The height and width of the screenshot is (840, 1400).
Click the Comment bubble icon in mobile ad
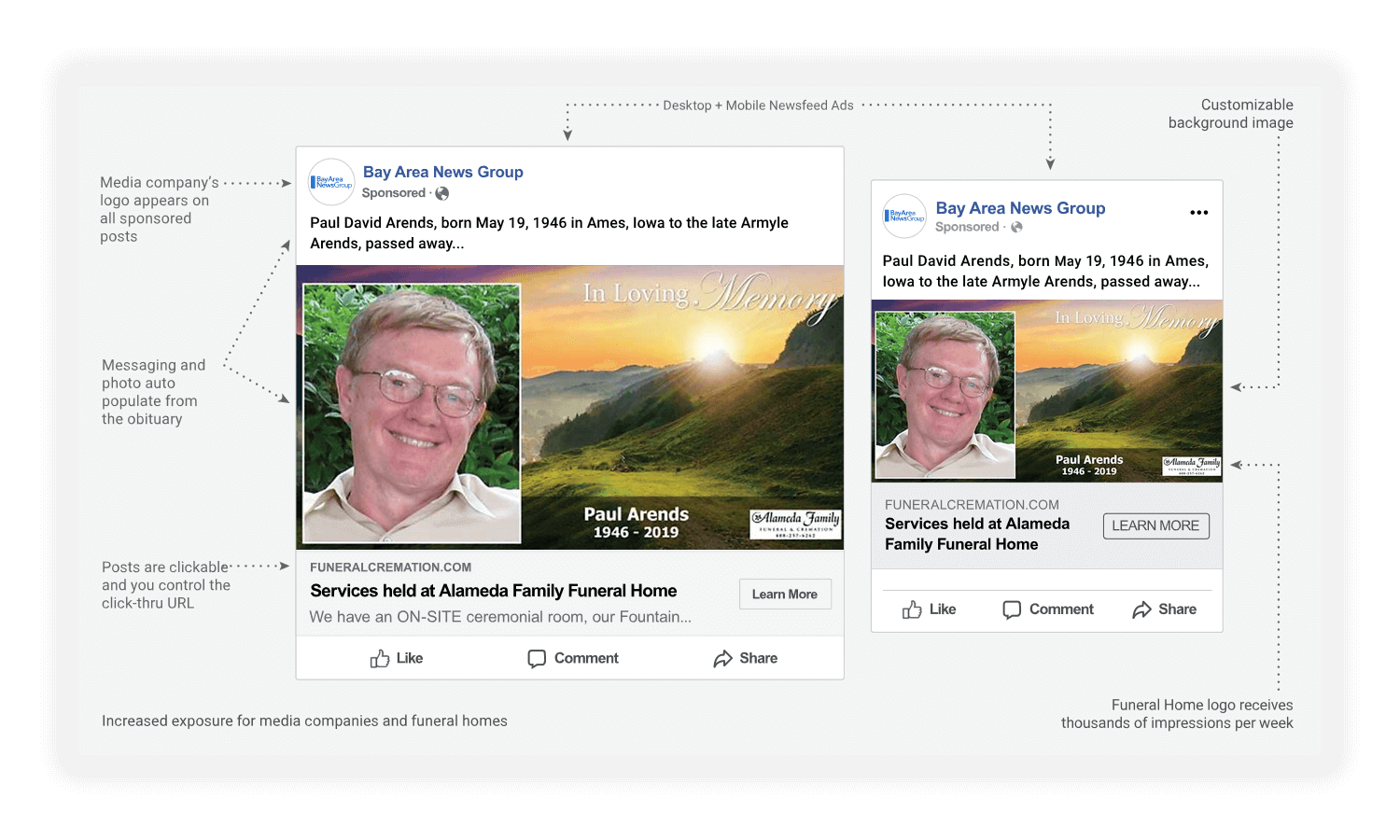click(1012, 609)
